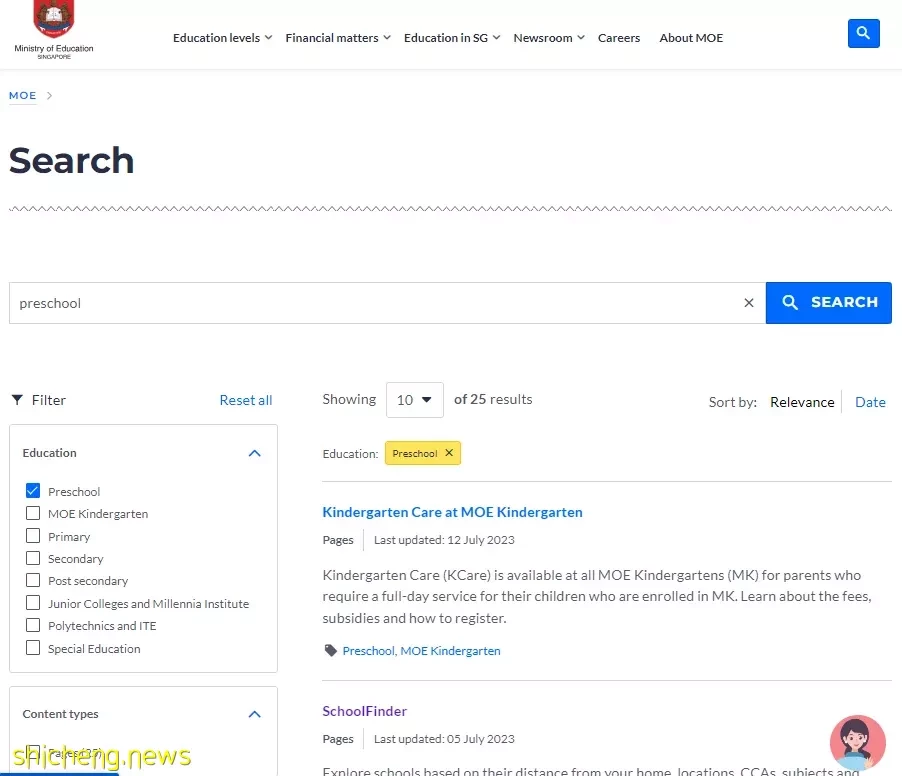Click the 'of 25 results' text

pyautogui.click(x=493, y=399)
